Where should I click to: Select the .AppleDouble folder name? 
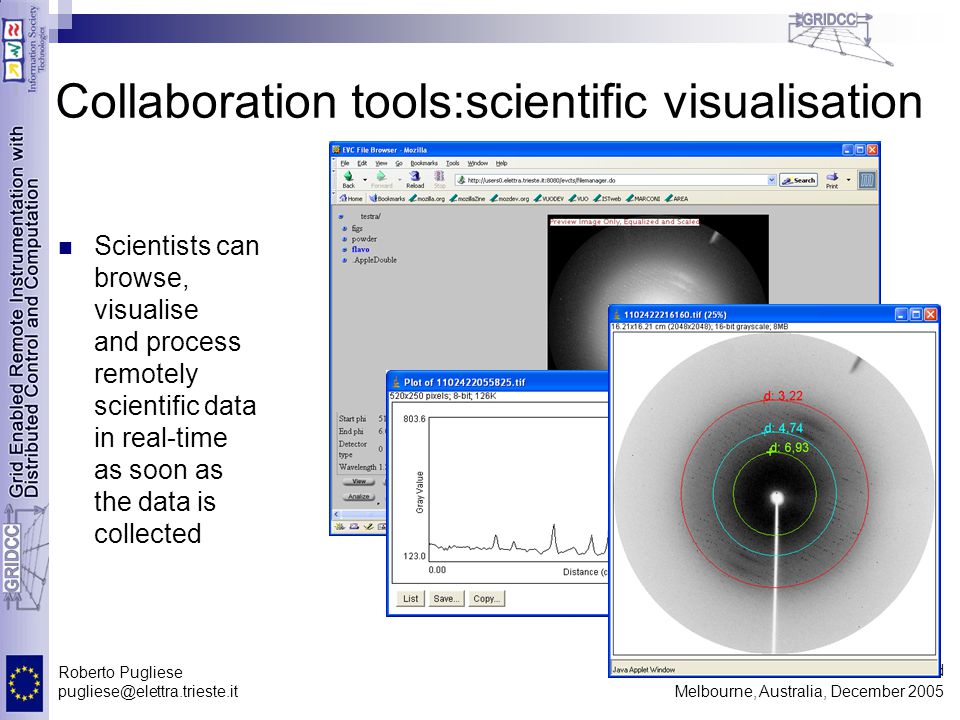coord(375,260)
